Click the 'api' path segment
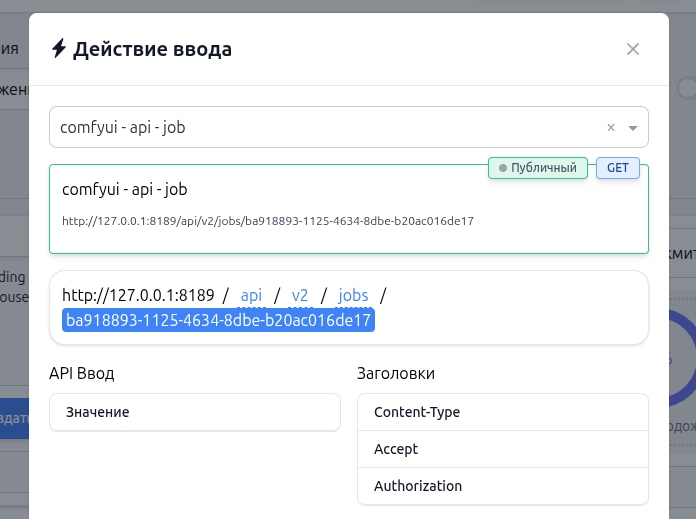 251,296
